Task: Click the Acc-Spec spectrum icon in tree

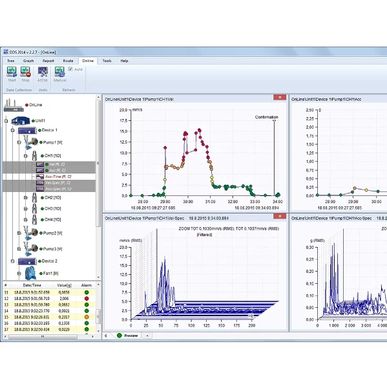Action: [40, 189]
